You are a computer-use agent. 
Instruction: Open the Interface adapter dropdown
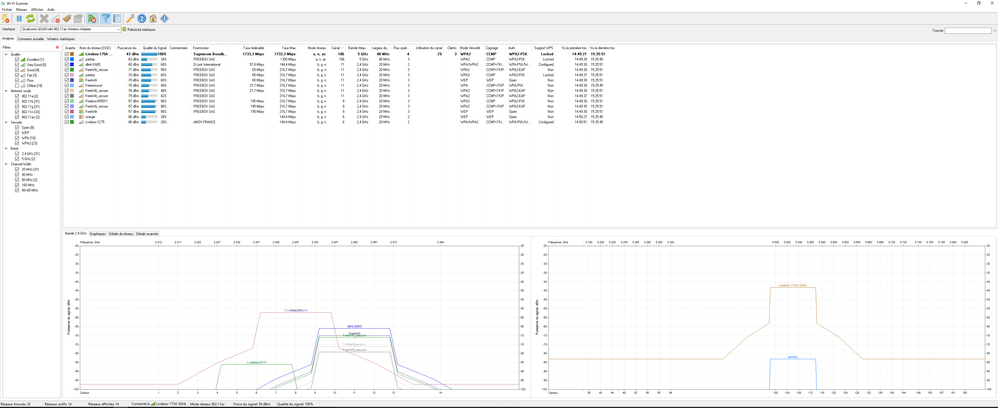click(118, 29)
